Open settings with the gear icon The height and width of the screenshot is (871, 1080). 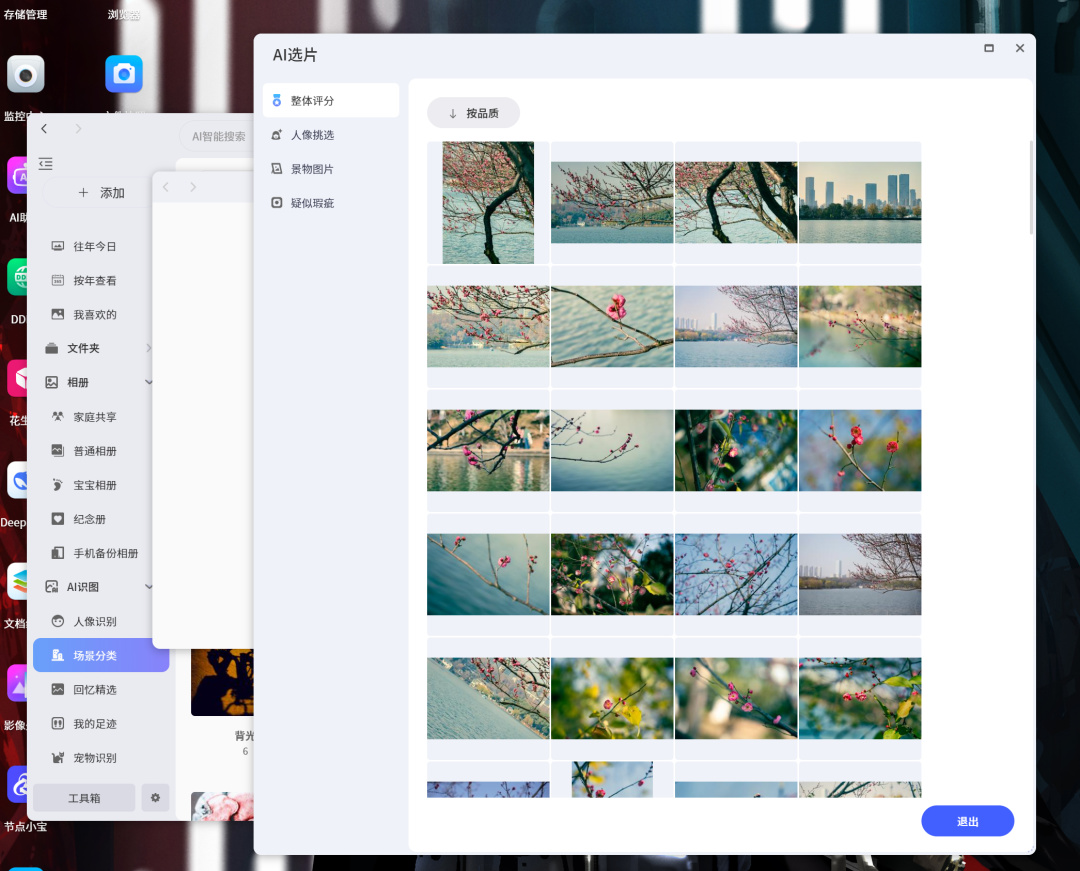tap(155, 798)
